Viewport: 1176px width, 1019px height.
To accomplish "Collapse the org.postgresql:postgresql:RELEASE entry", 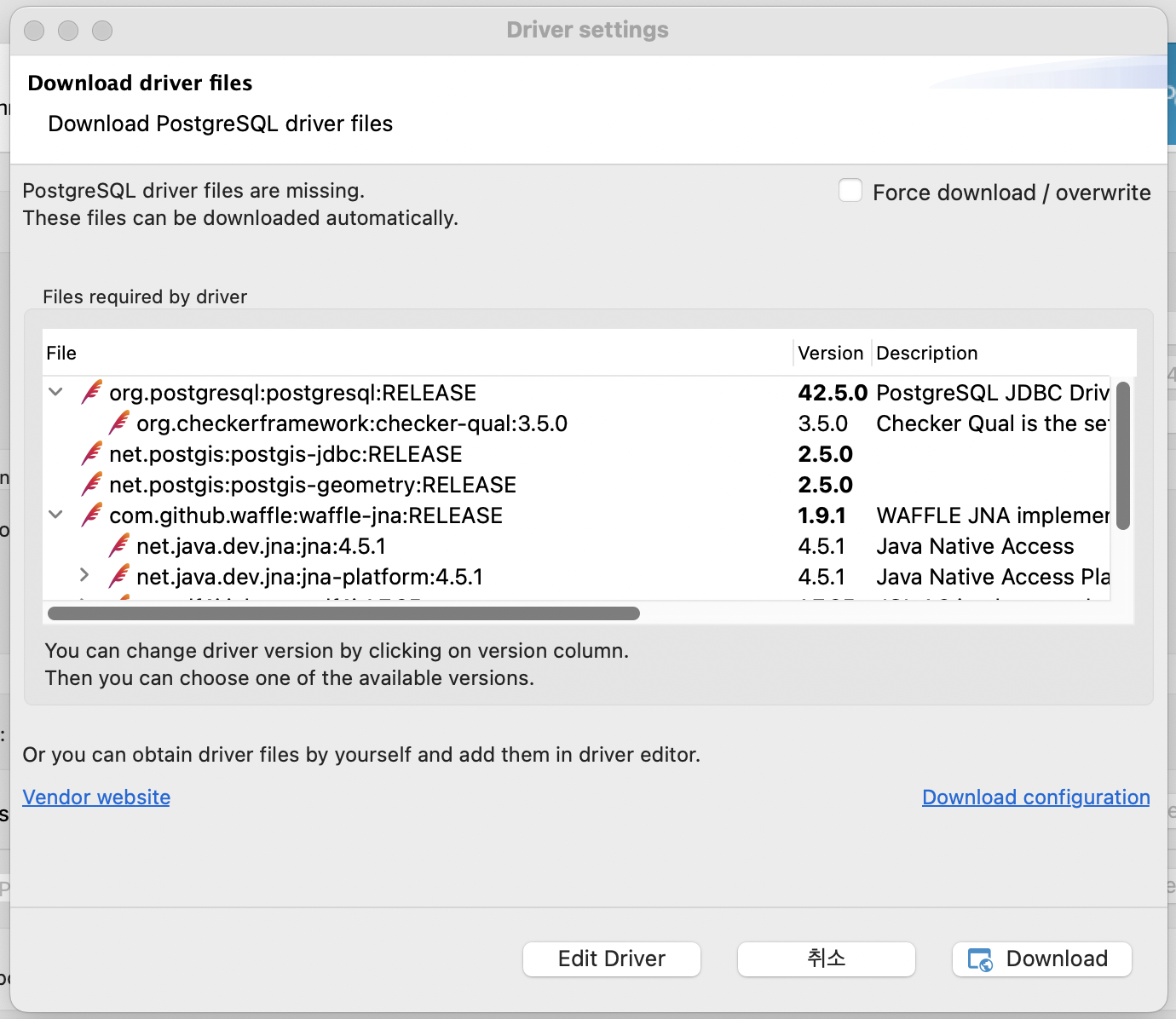I will coord(55,392).
